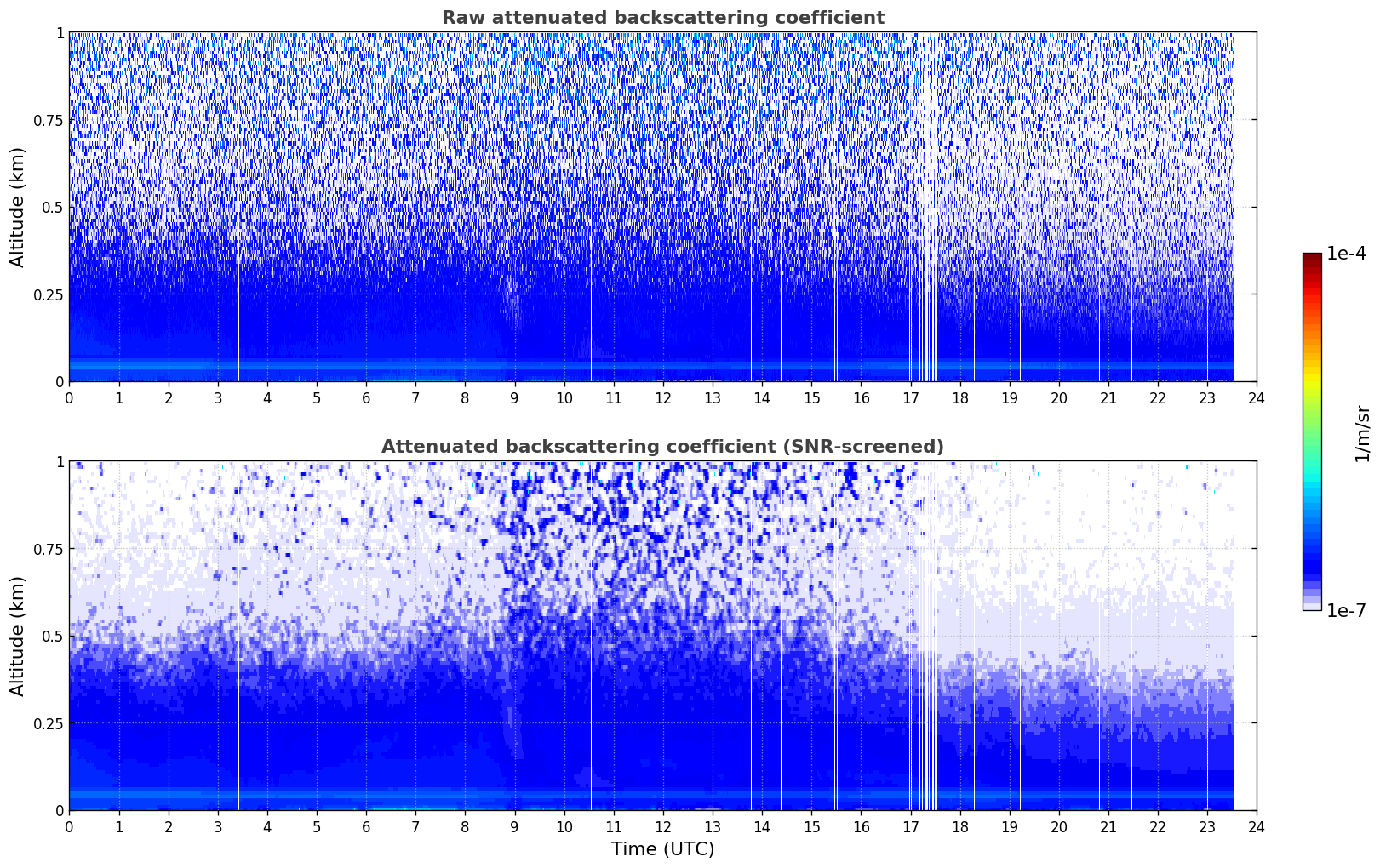
Task: Click the 3 tick on bottom plot's time axis
Action: tap(218, 827)
